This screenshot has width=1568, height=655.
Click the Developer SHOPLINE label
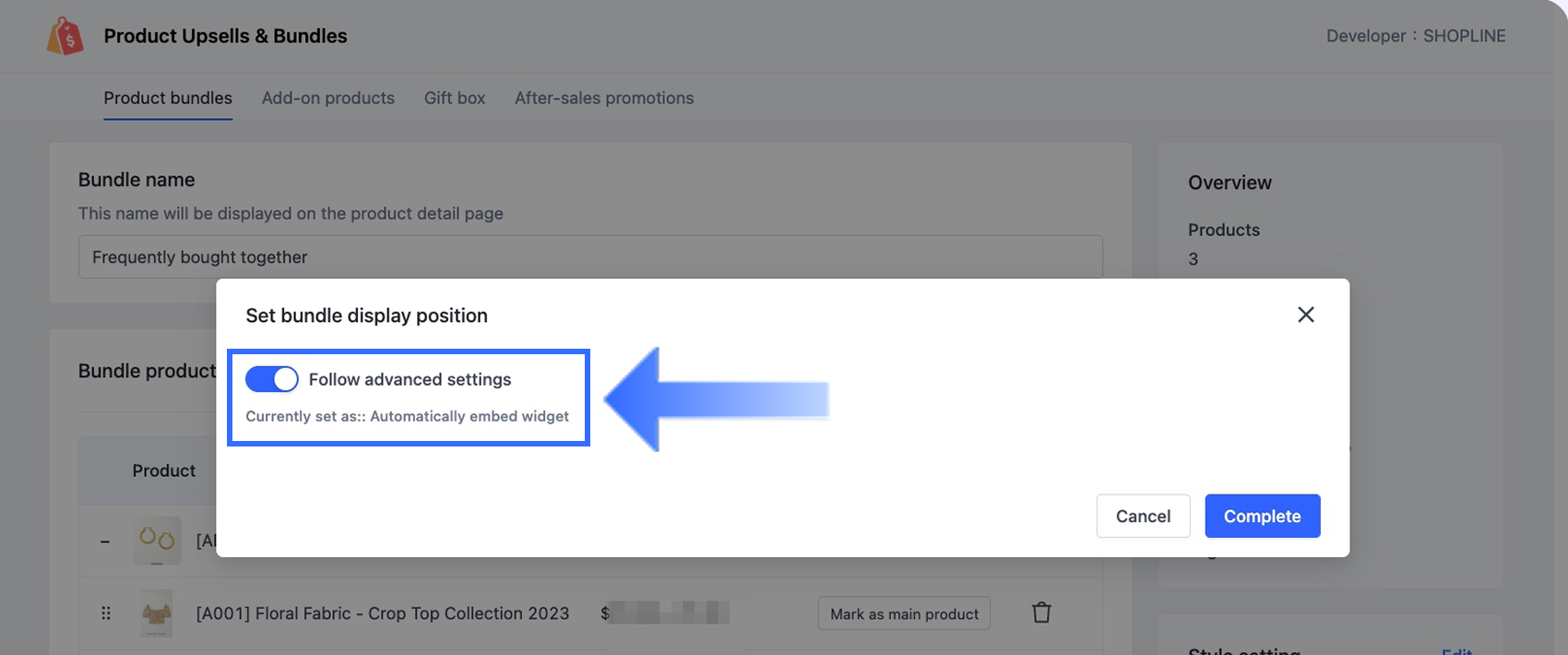[x=1416, y=36]
